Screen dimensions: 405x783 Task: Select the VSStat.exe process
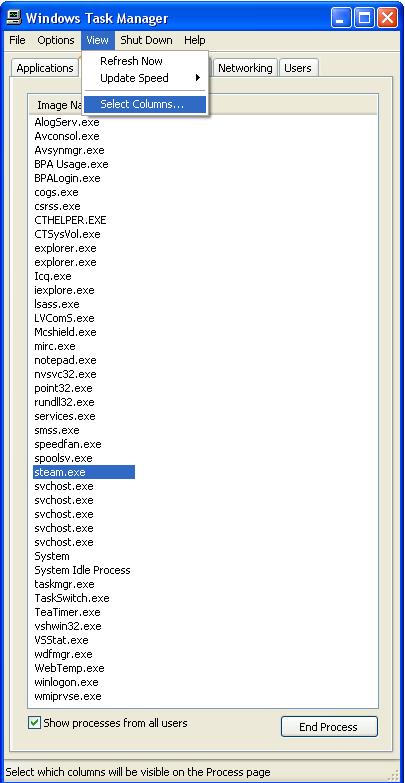click(61, 640)
